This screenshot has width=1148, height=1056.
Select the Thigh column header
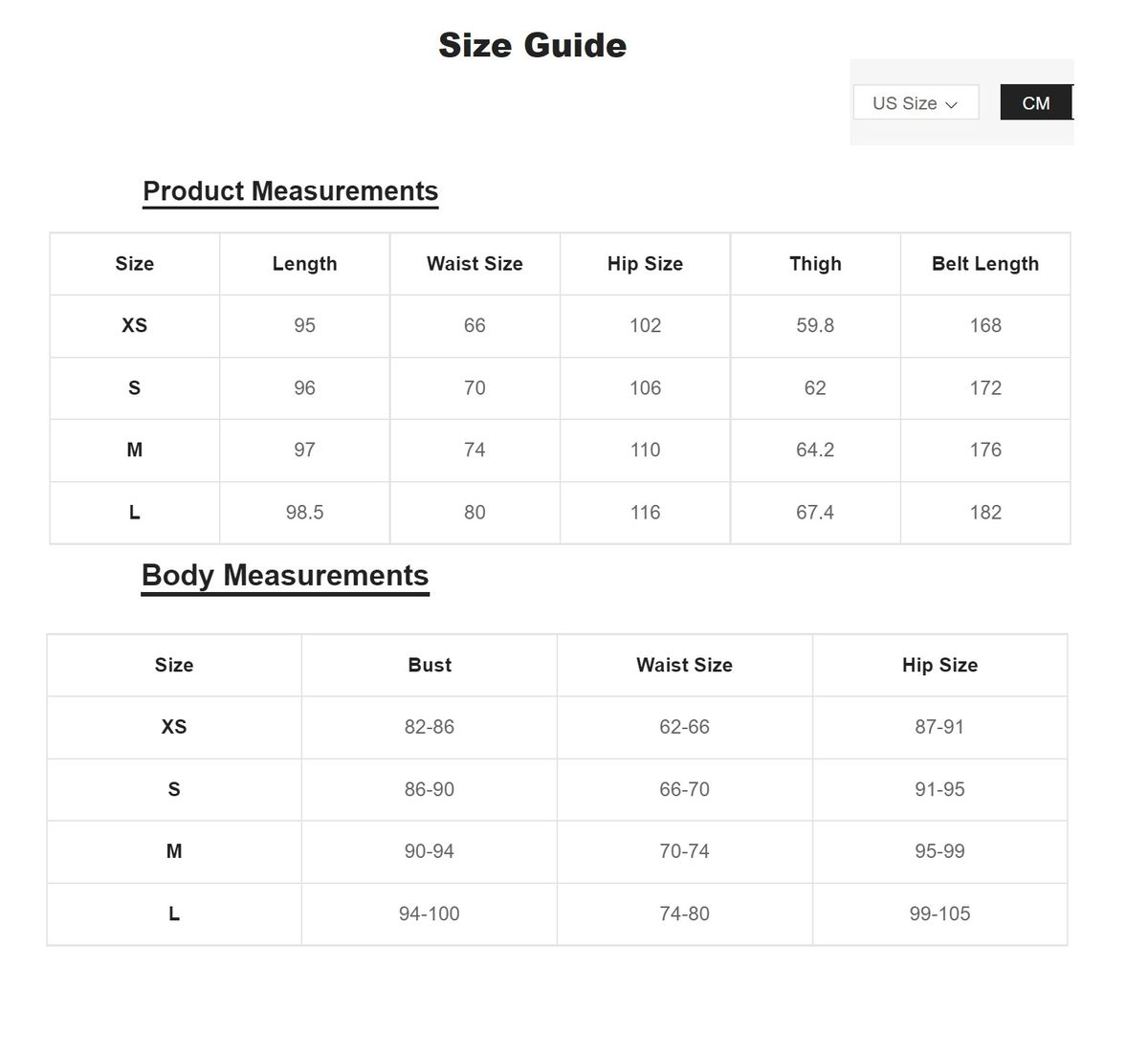815,264
